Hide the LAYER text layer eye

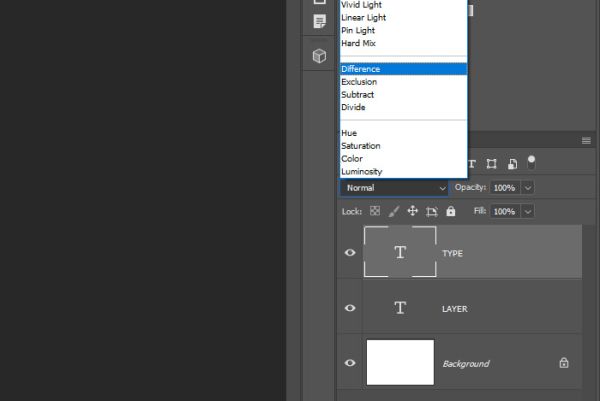click(x=350, y=308)
